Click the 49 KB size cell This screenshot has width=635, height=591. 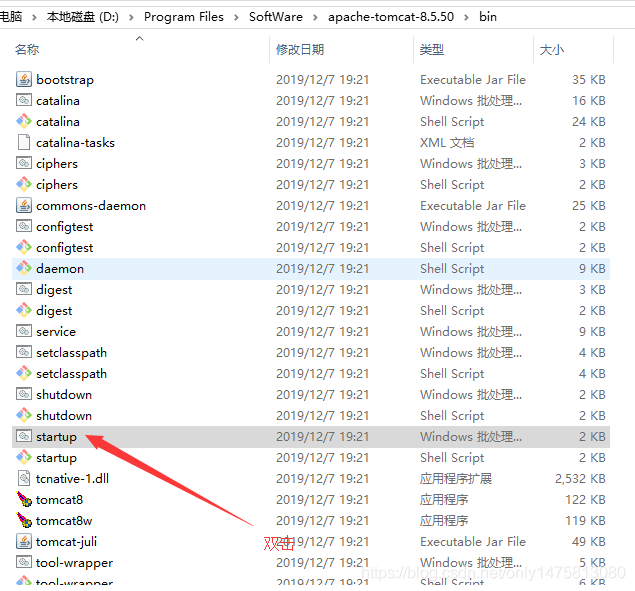tap(588, 542)
